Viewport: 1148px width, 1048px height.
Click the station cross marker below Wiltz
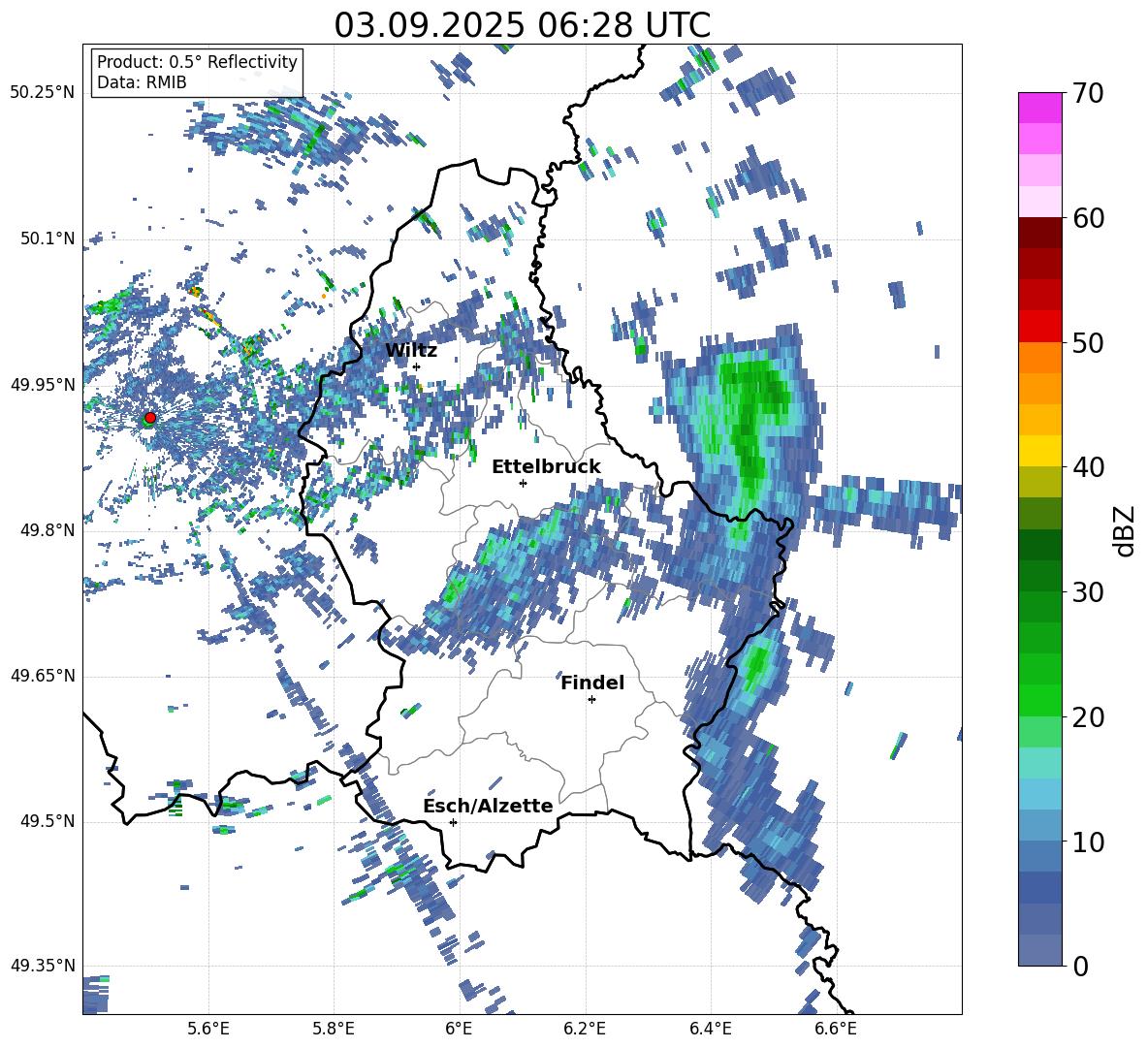click(x=417, y=366)
